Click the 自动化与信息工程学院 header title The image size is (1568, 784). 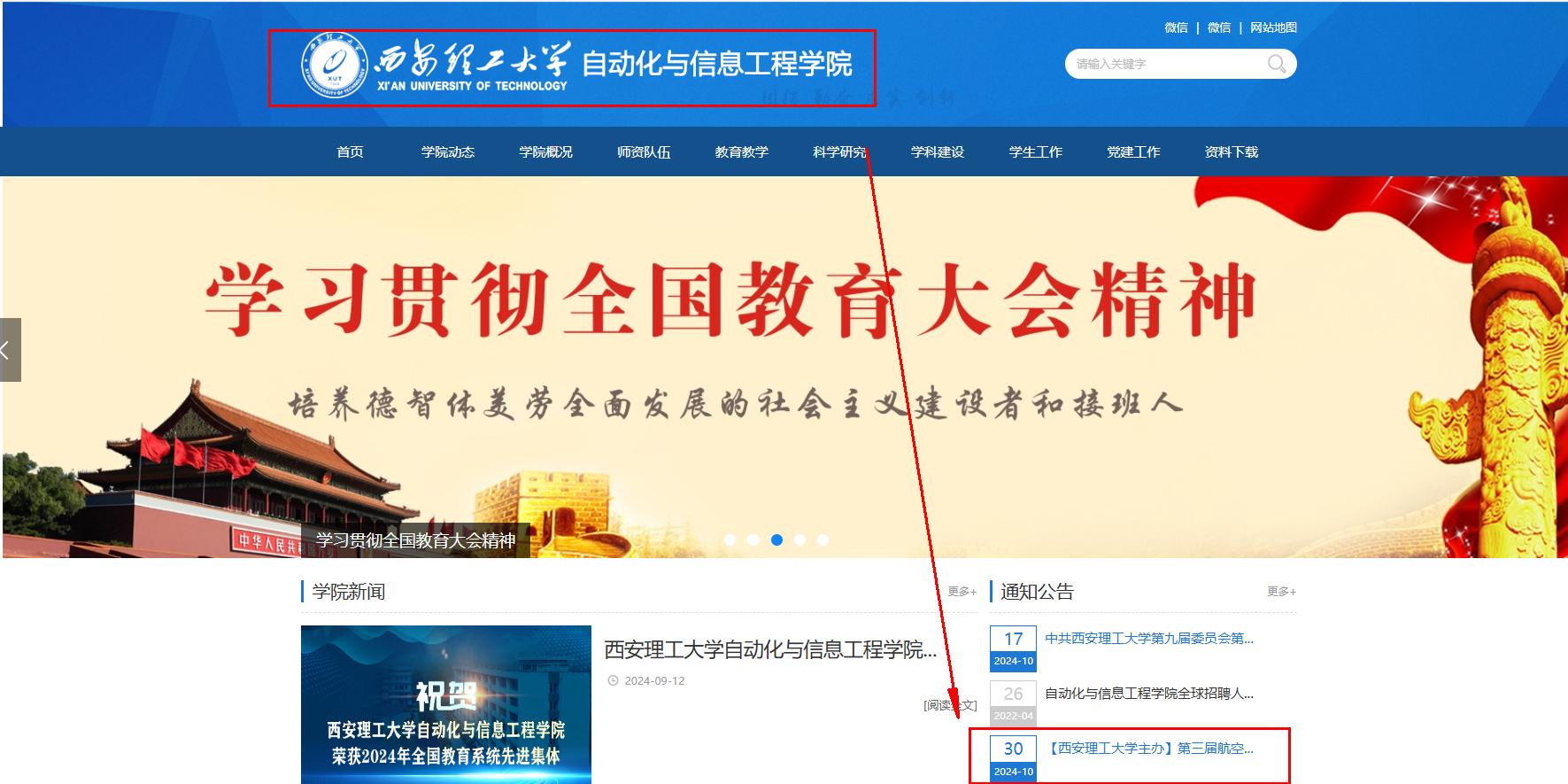[717, 64]
